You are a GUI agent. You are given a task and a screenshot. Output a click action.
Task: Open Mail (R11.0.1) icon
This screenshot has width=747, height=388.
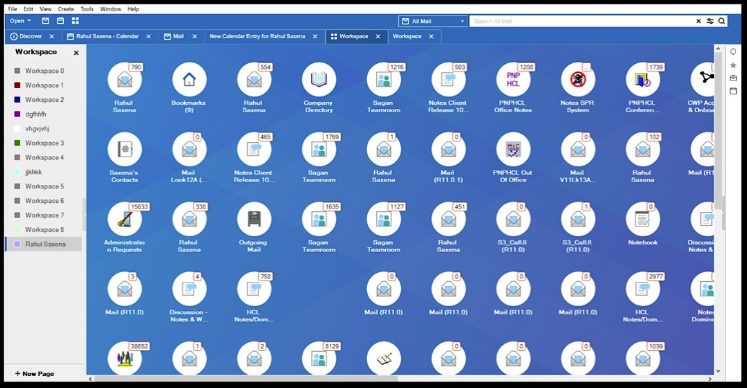pyautogui.click(x=448, y=149)
